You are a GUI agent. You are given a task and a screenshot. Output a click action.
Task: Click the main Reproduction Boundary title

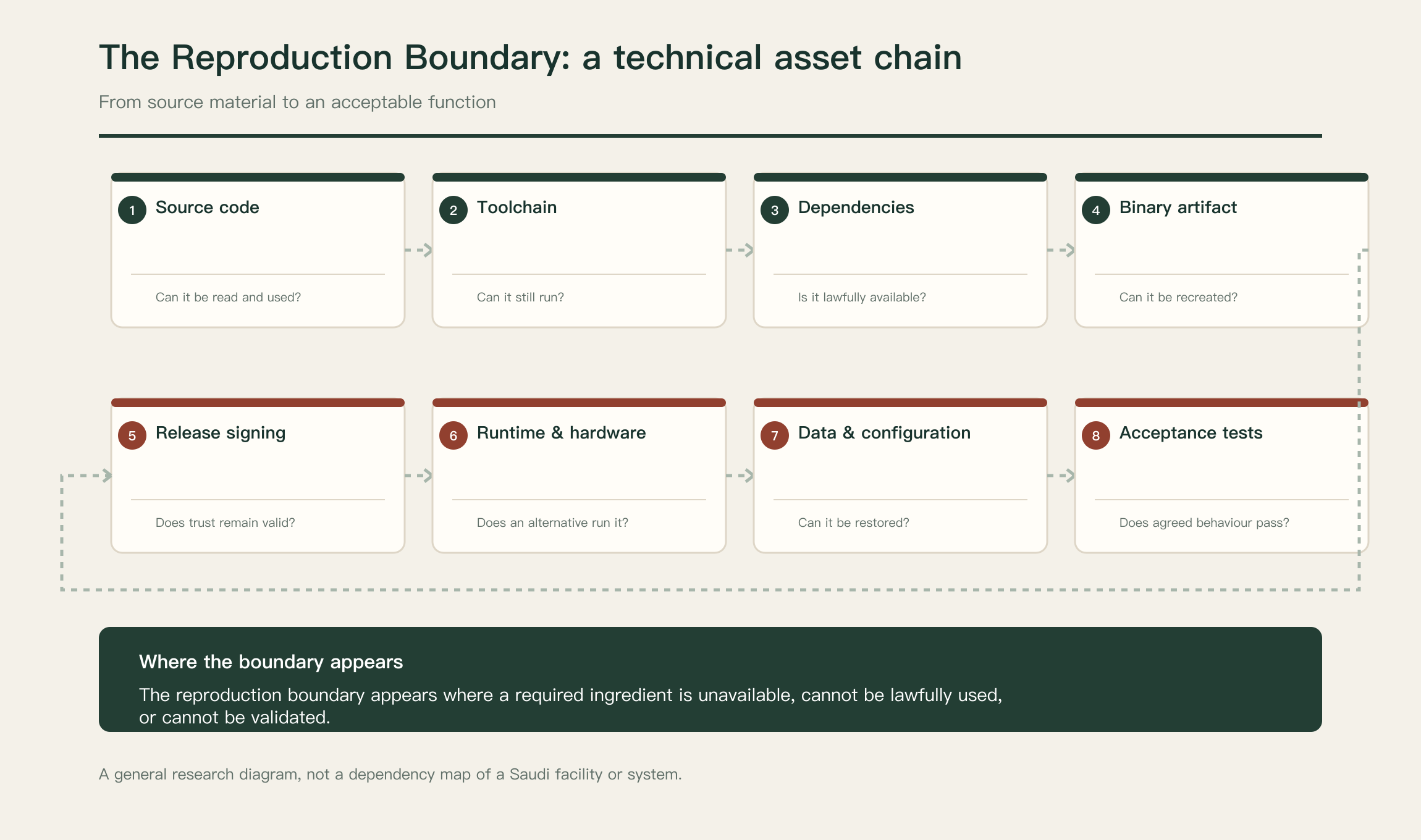pyautogui.click(x=531, y=58)
